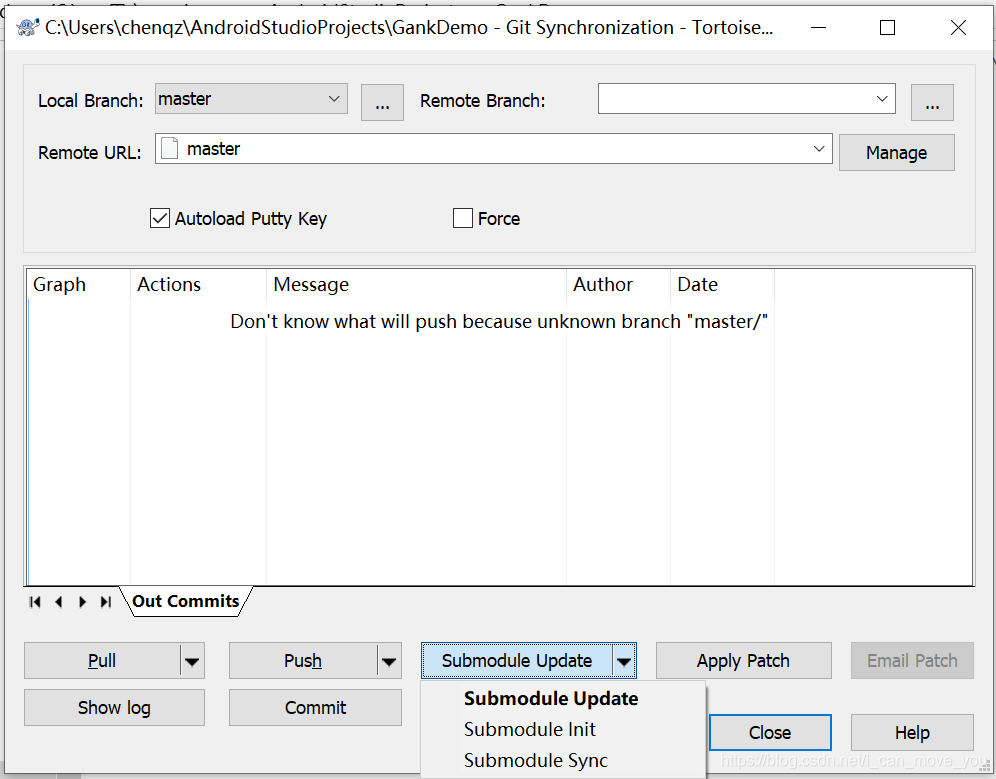
Task: Open the Push button dropdown arrow
Action: pyautogui.click(x=389, y=660)
